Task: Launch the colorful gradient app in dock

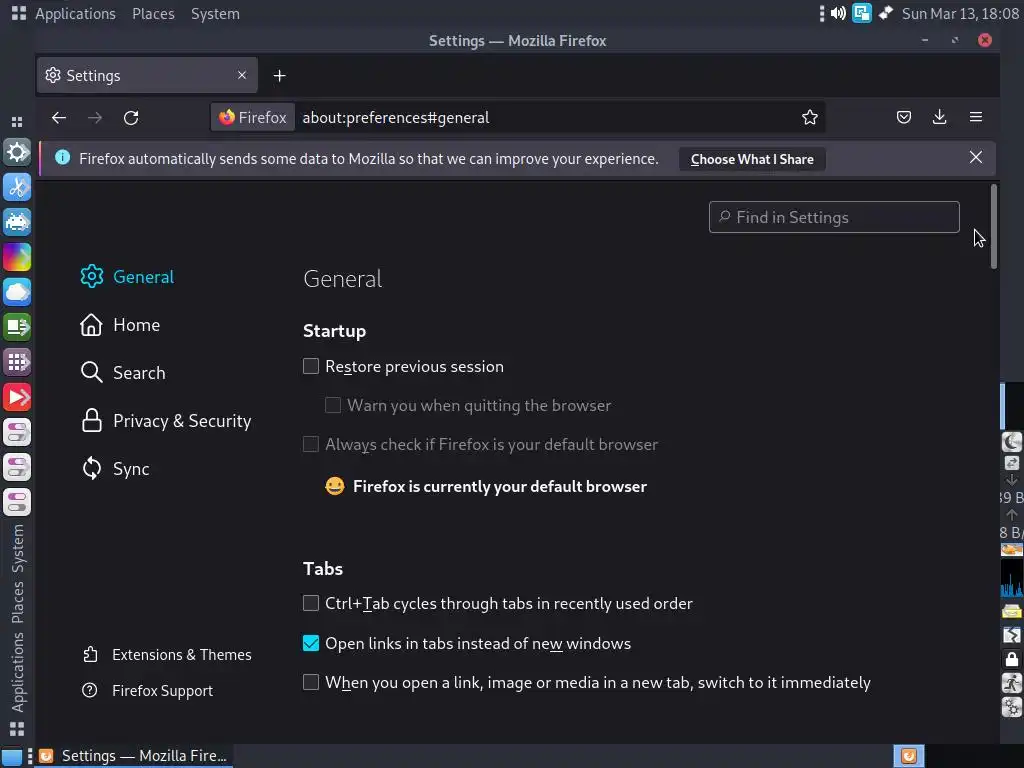Action: pyautogui.click(x=17, y=257)
